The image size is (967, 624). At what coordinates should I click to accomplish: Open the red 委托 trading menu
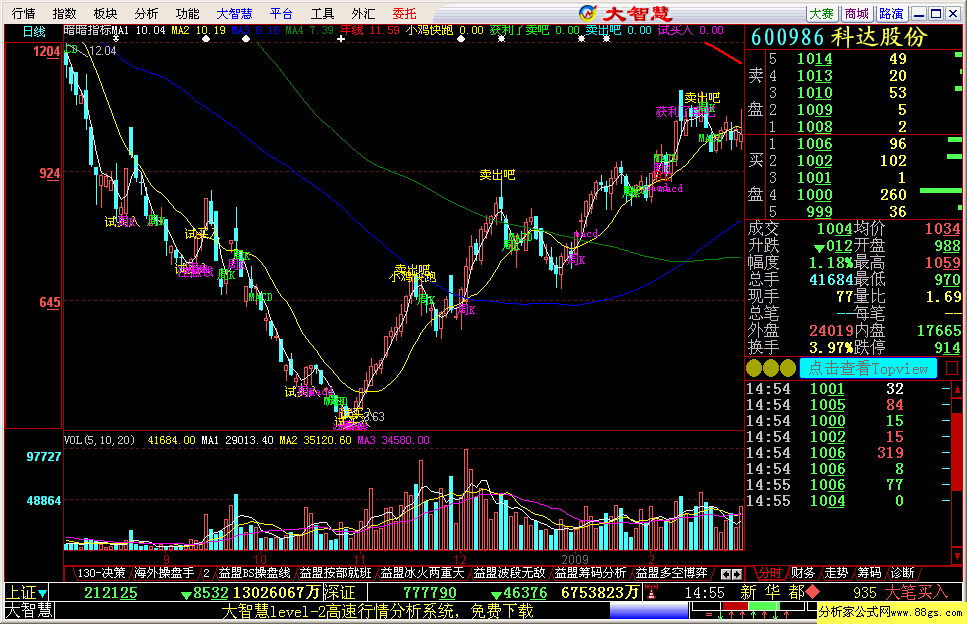pos(405,14)
